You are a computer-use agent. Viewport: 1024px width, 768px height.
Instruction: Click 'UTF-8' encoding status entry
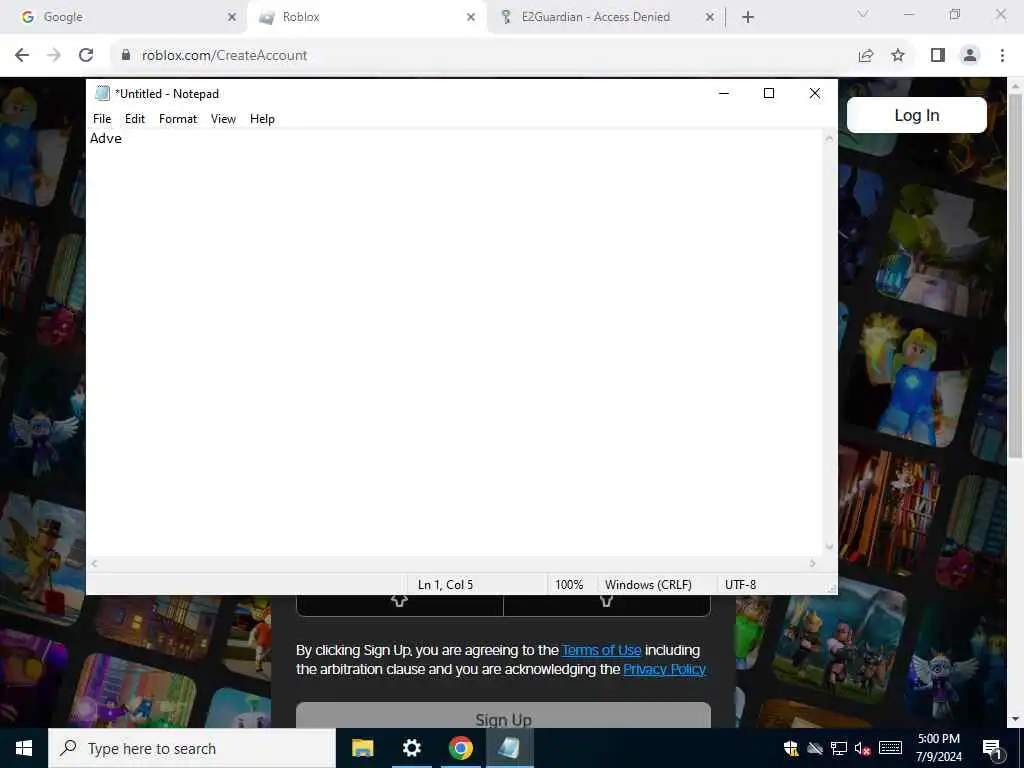click(x=741, y=584)
